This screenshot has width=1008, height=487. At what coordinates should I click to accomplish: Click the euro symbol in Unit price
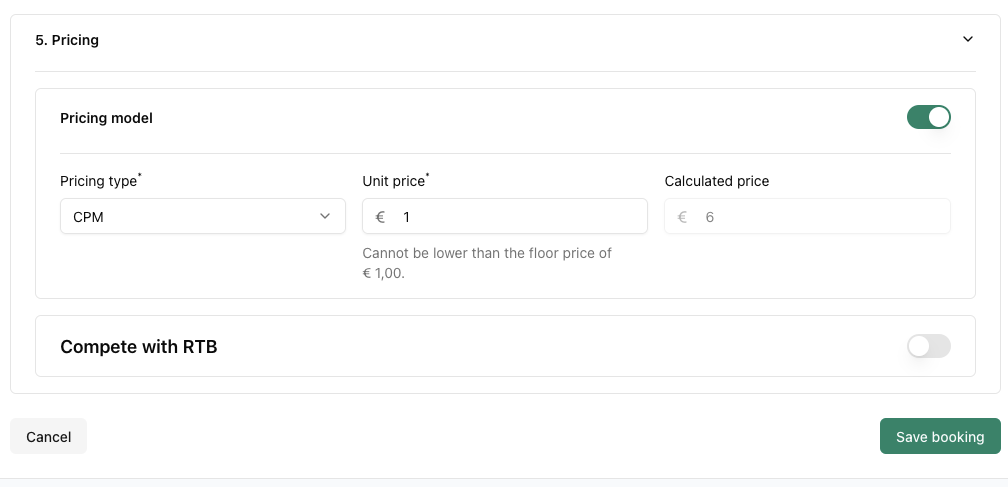(x=380, y=217)
